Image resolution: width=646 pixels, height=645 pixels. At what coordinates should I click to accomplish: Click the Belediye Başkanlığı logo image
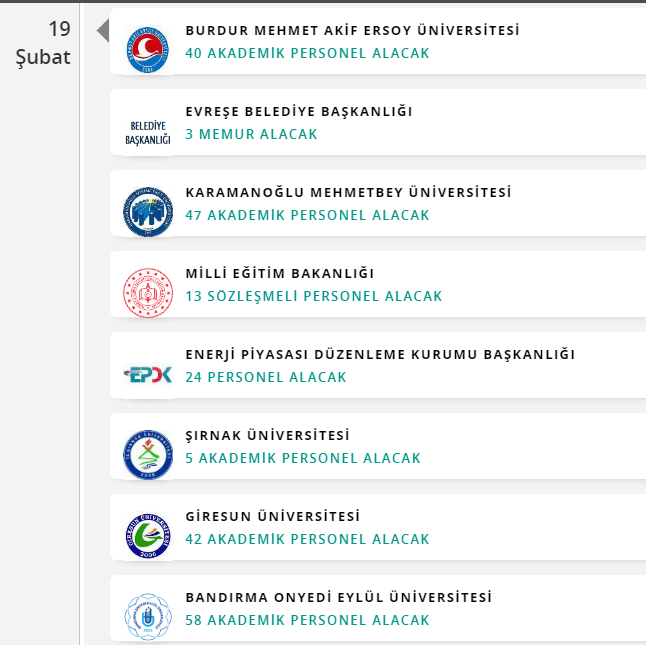point(148,133)
